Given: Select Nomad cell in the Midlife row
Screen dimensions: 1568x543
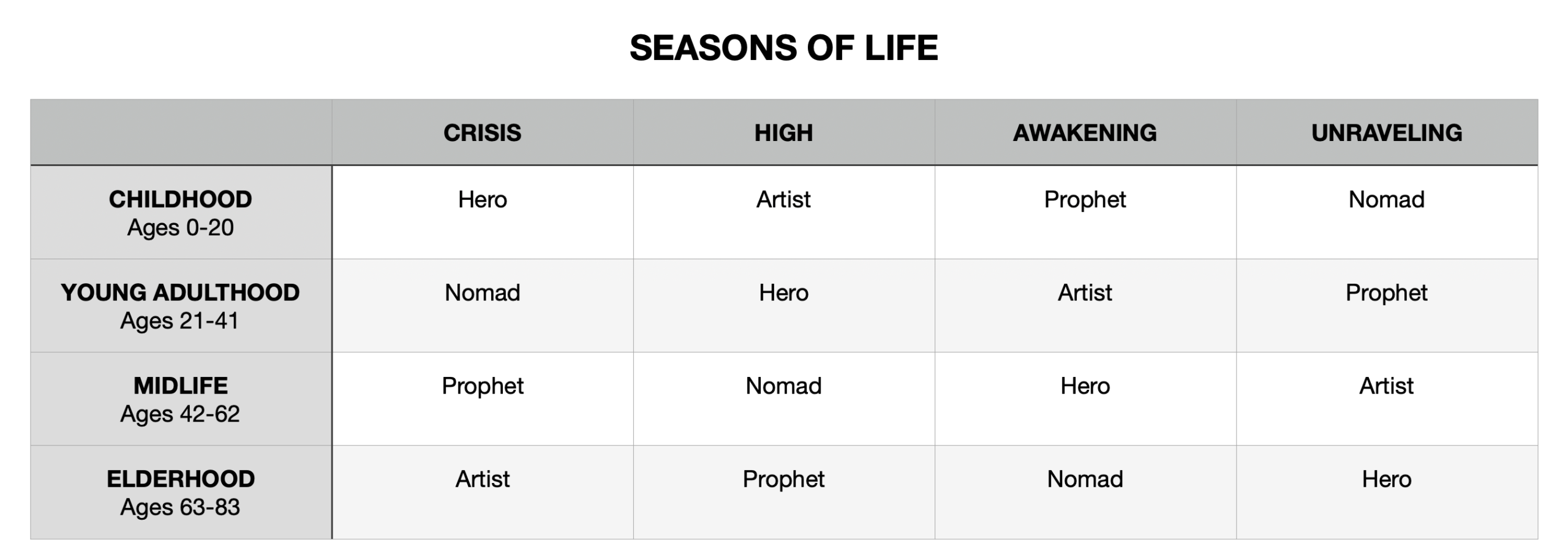Looking at the screenshot, I should 783,386.
